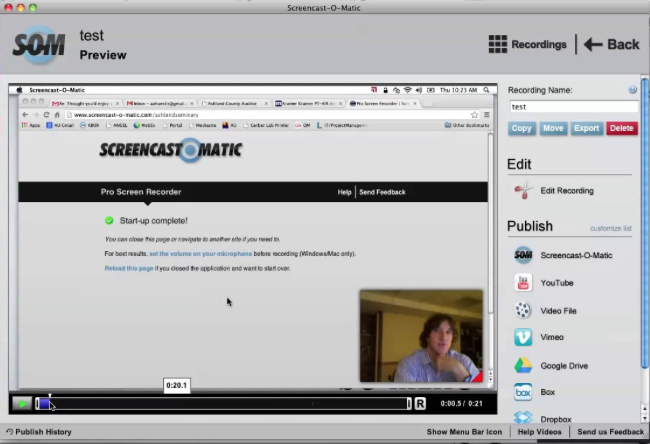Screen dimensions: 650x444
Task: Click the end marker on the timeline
Action: coord(409,403)
